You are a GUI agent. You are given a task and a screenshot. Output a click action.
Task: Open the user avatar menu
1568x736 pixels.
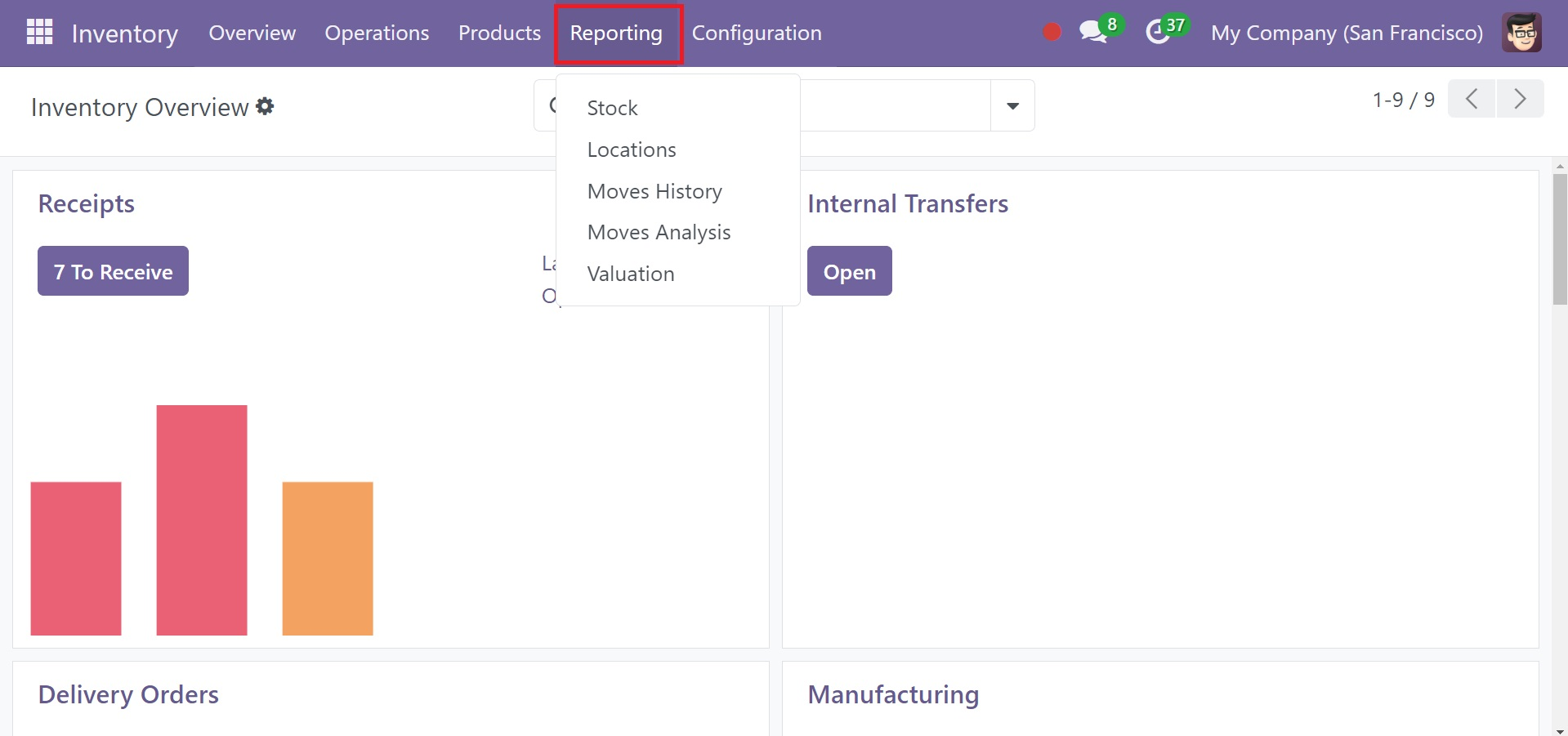pos(1521,33)
